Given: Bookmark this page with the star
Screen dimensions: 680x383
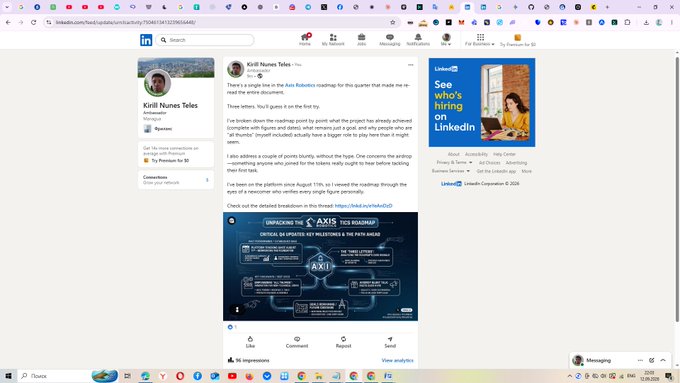Looking at the screenshot, I should click(x=392, y=22).
